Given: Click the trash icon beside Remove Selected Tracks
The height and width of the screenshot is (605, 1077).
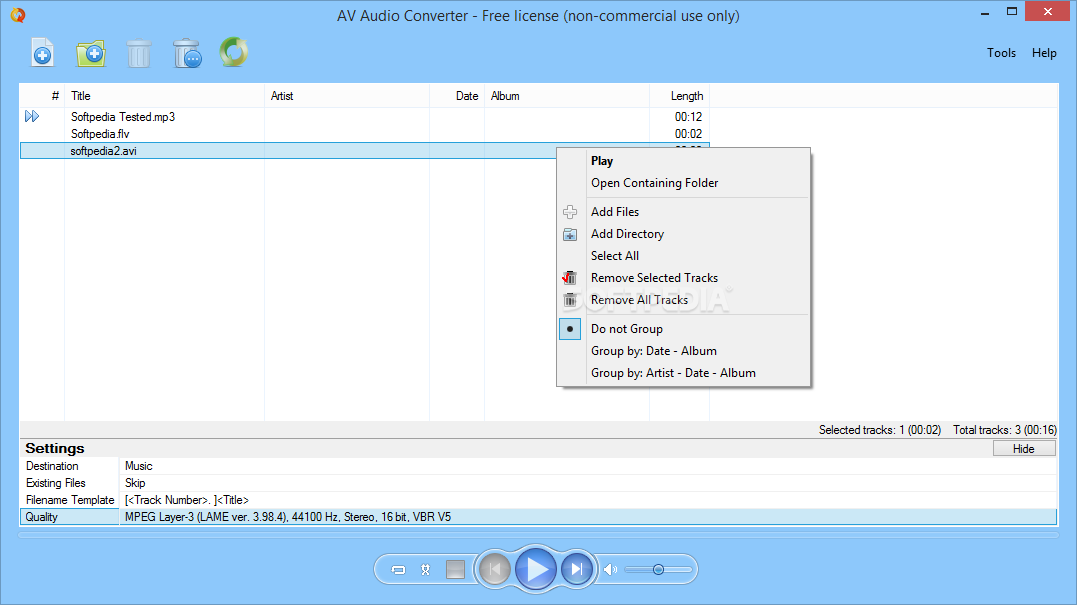Looking at the screenshot, I should pos(569,277).
